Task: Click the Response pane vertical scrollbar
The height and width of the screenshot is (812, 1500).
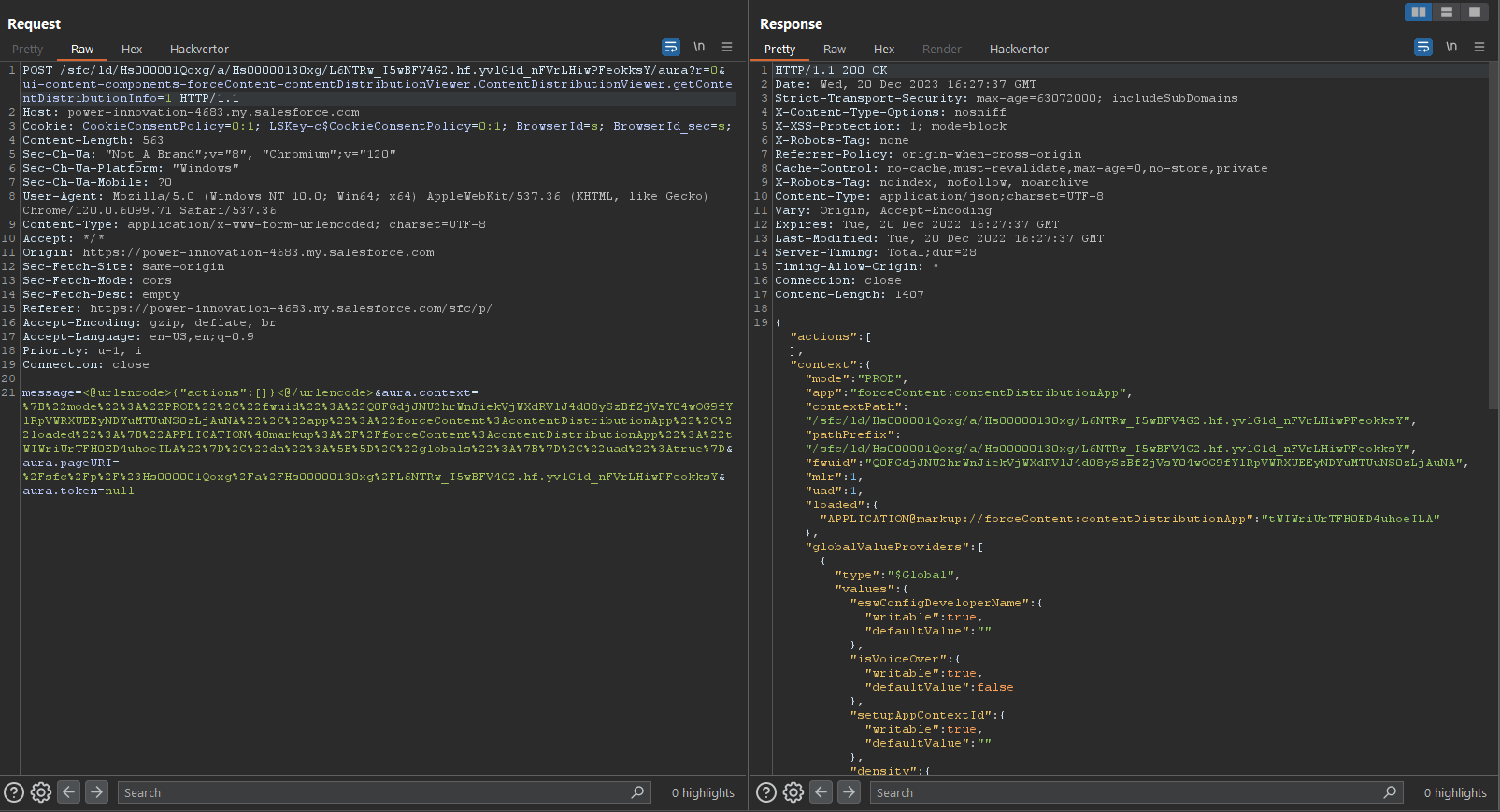Action: click(1493, 234)
